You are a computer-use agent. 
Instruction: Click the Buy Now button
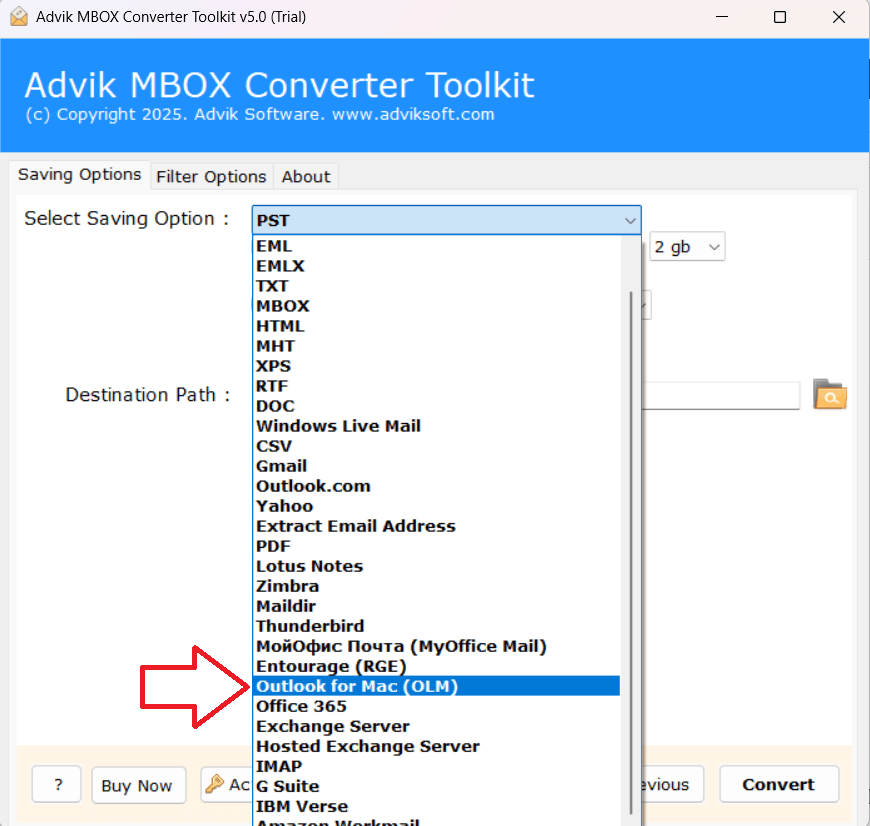tap(138, 785)
